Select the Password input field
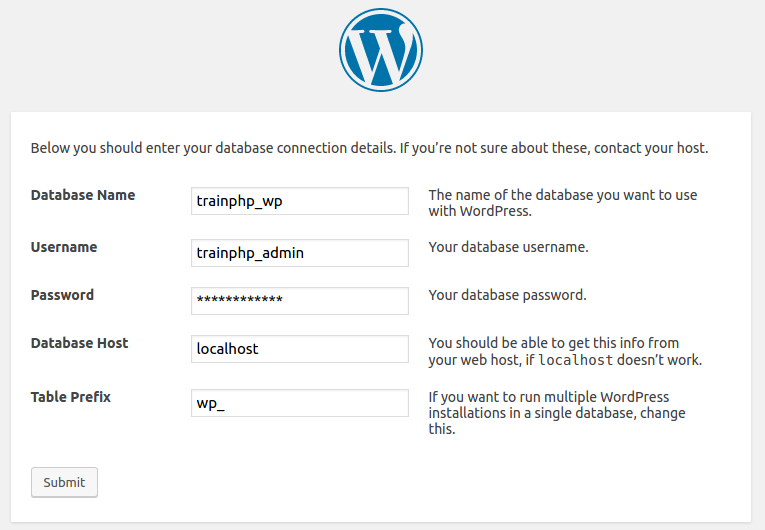 coord(300,301)
